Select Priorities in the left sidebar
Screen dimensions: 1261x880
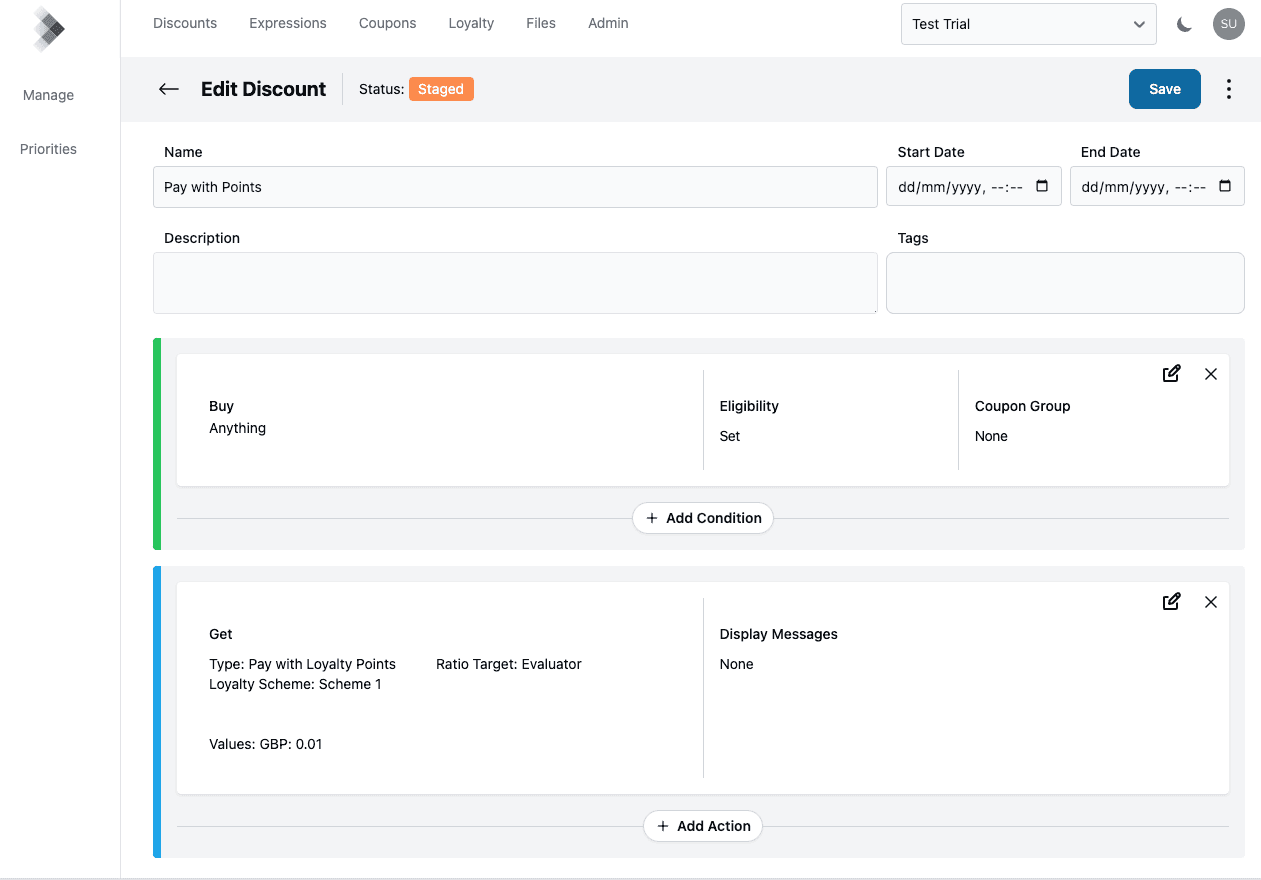(x=48, y=149)
